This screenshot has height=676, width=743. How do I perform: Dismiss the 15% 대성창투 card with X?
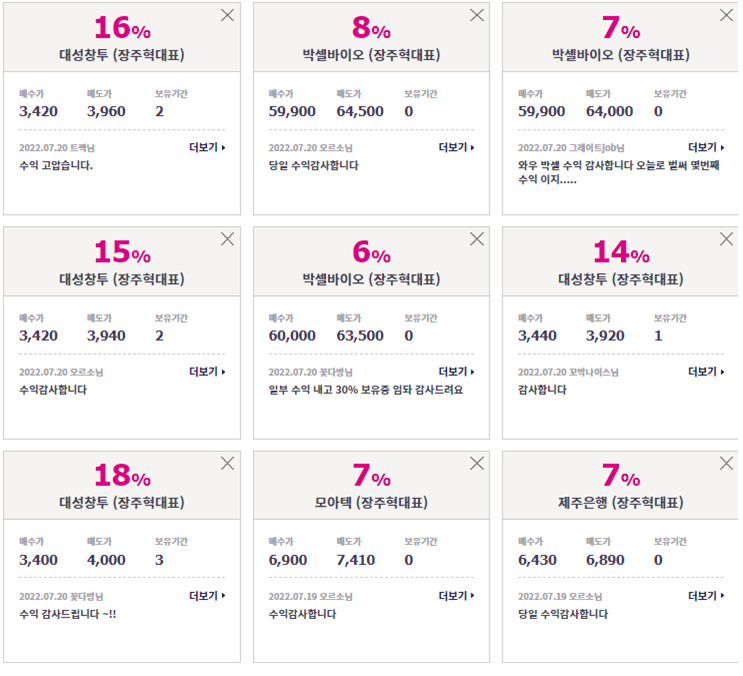click(x=227, y=239)
